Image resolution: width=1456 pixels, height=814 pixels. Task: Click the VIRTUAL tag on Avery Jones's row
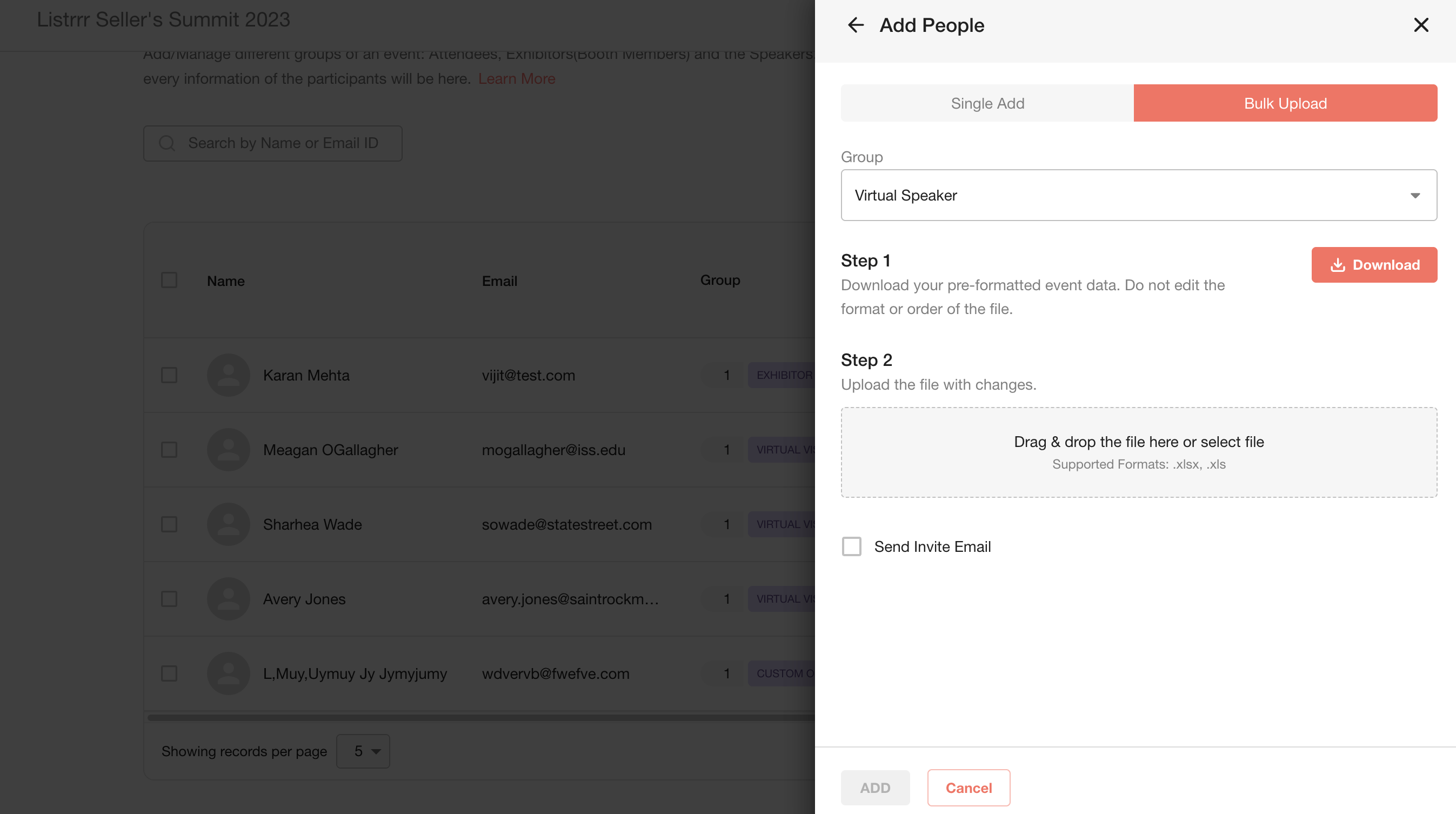pyautogui.click(x=782, y=599)
